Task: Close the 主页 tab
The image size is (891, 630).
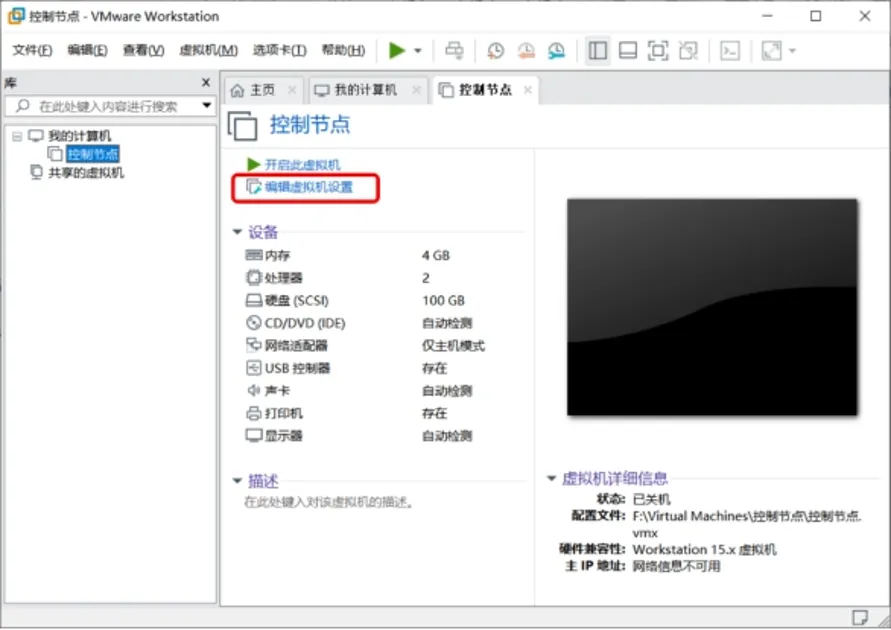Action: (x=292, y=90)
